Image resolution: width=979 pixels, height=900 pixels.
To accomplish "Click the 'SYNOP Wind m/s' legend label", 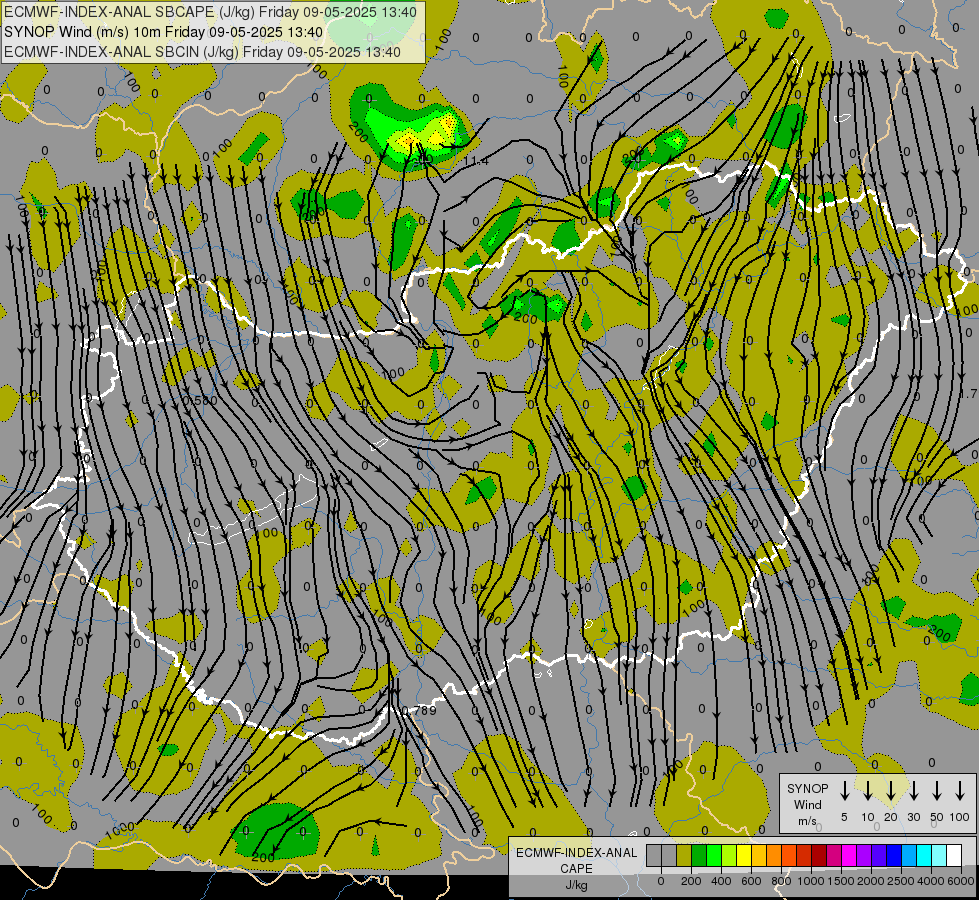I will tap(807, 804).
